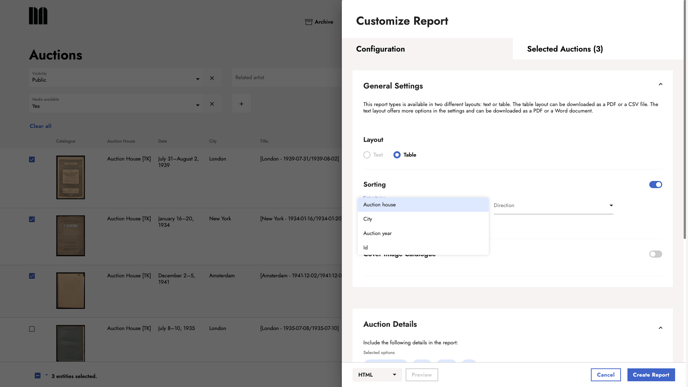Screen dimensions: 688x387
Task: Click the Cancel button
Action: (x=606, y=375)
